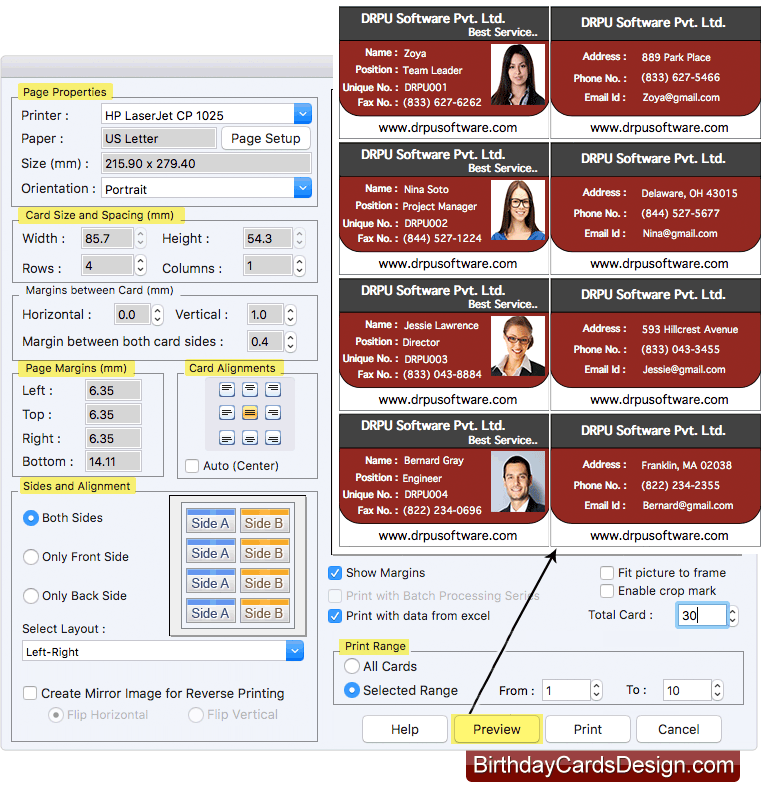Click the Total Card input field
Viewport: 766px width, 785px height.
[702, 615]
